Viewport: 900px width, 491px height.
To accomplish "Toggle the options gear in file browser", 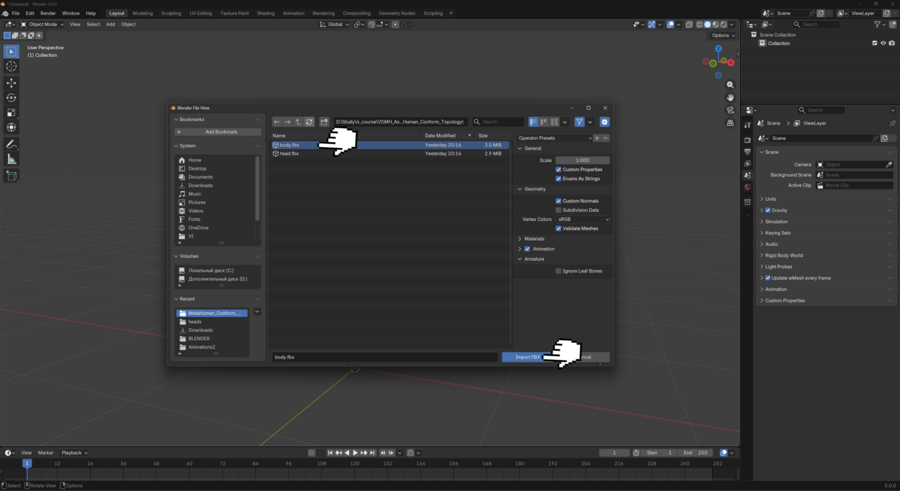I will (604, 122).
